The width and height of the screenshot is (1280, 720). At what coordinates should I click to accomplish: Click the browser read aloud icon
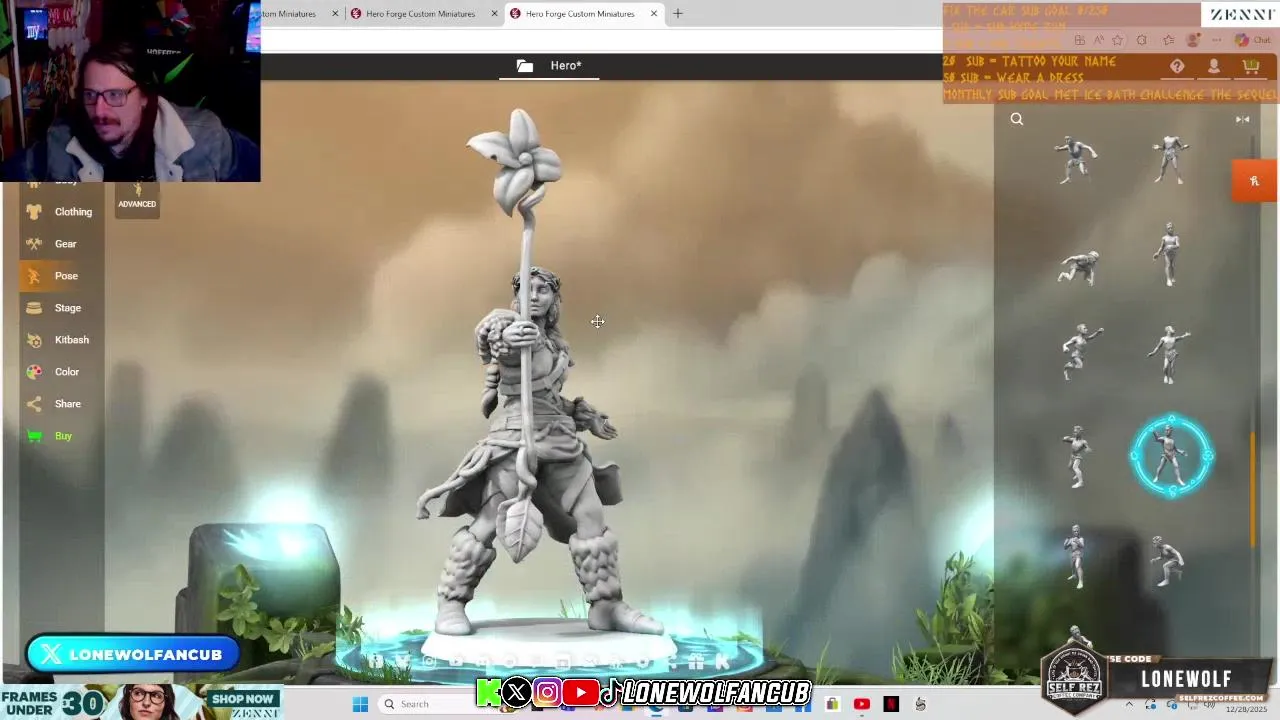coord(1098,40)
